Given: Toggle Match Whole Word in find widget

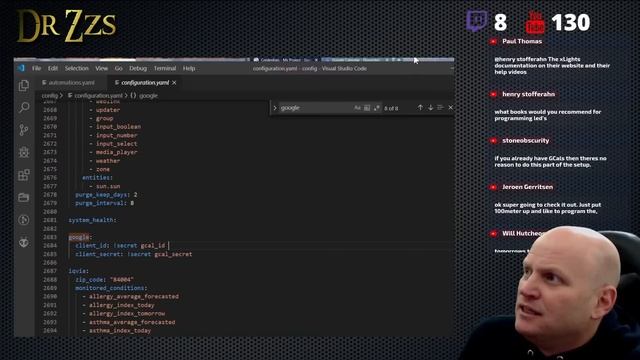Looking at the screenshot, I should point(367,108).
